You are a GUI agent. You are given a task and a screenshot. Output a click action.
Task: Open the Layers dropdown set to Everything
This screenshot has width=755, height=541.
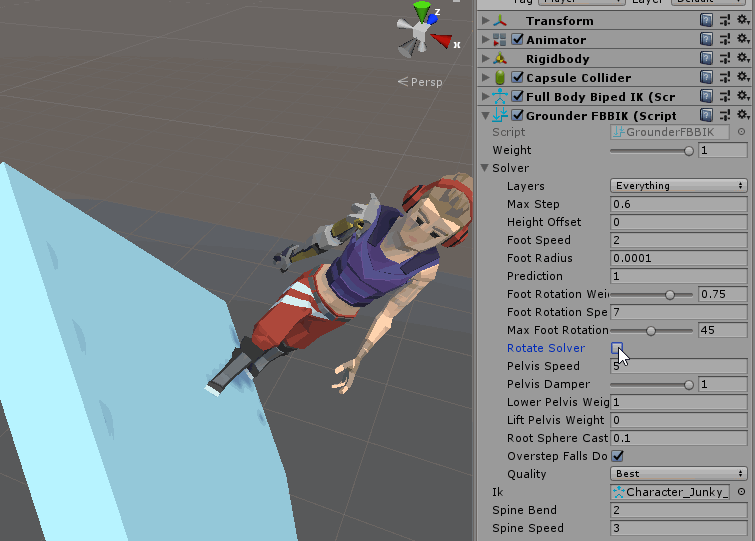[x=678, y=185]
